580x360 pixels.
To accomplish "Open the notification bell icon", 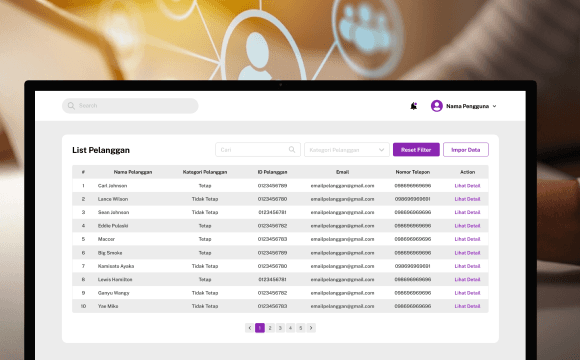I will point(414,106).
